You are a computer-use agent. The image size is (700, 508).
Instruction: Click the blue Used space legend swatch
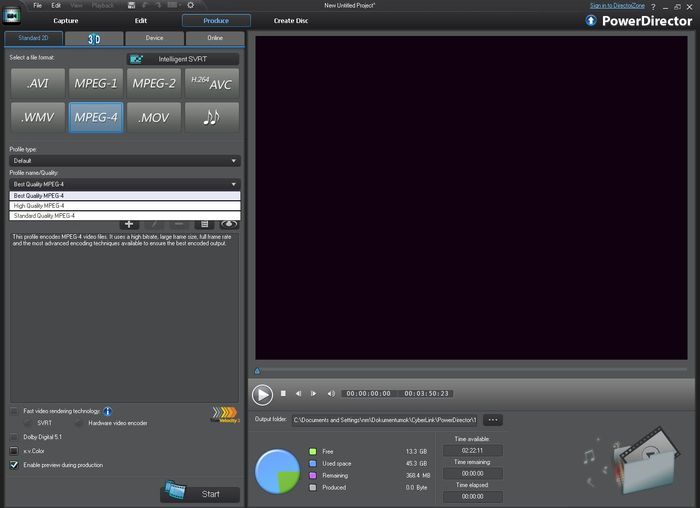tap(313, 463)
